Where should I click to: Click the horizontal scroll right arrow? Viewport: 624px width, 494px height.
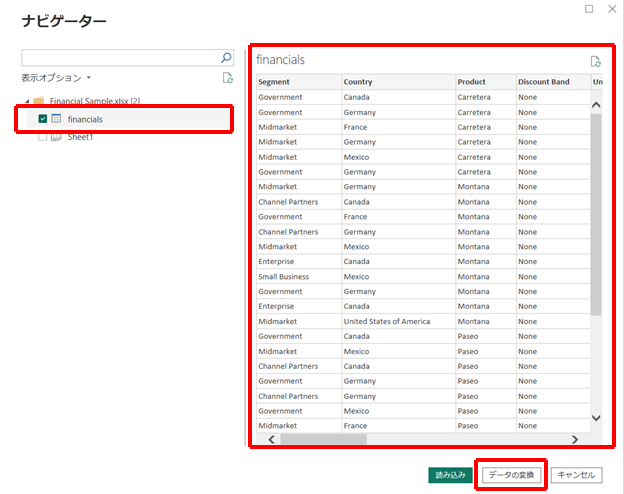coord(574,439)
